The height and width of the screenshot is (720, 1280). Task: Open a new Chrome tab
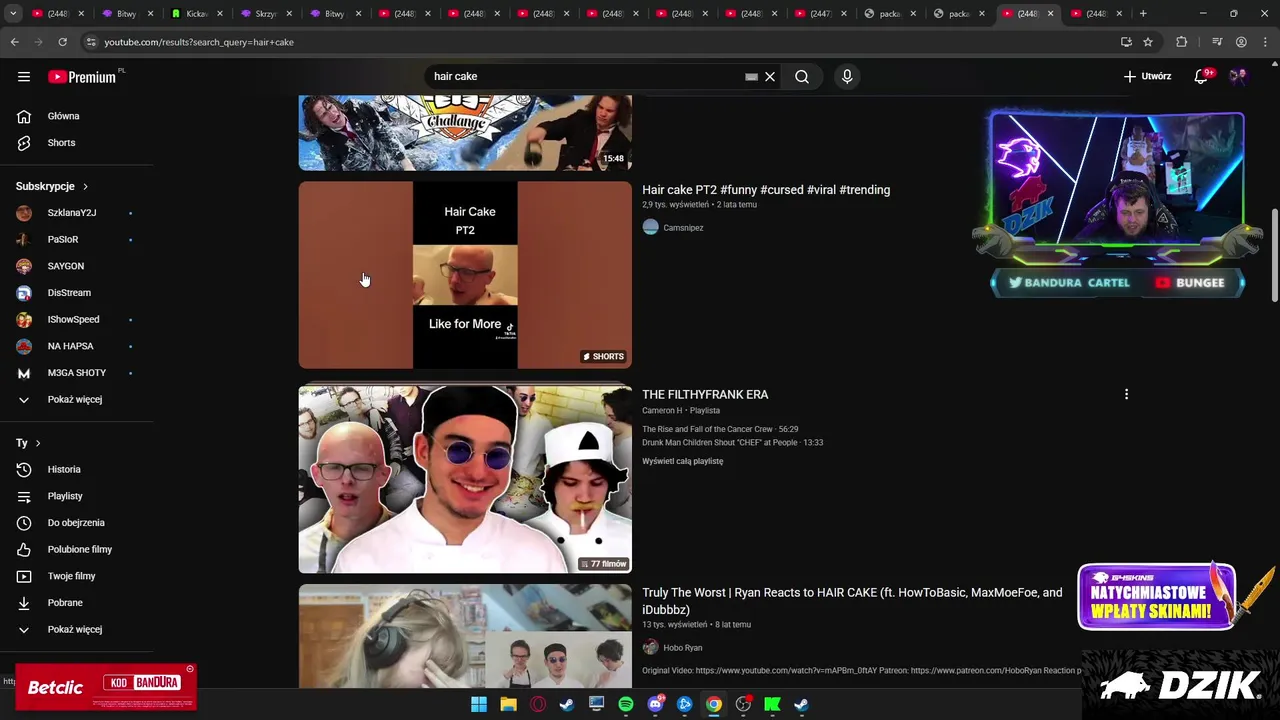[x=1143, y=14]
